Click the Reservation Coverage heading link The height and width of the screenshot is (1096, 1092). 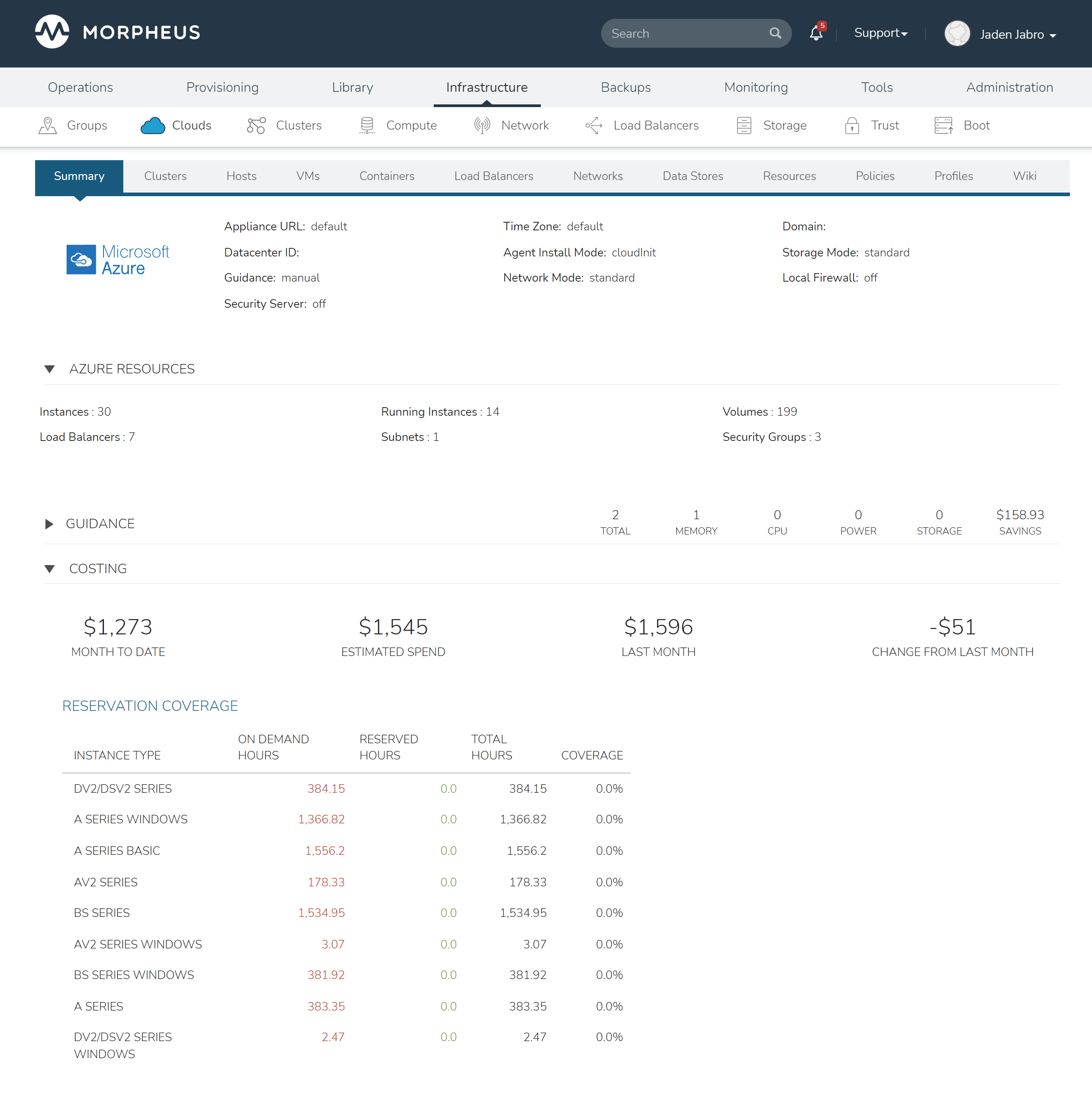click(x=150, y=706)
